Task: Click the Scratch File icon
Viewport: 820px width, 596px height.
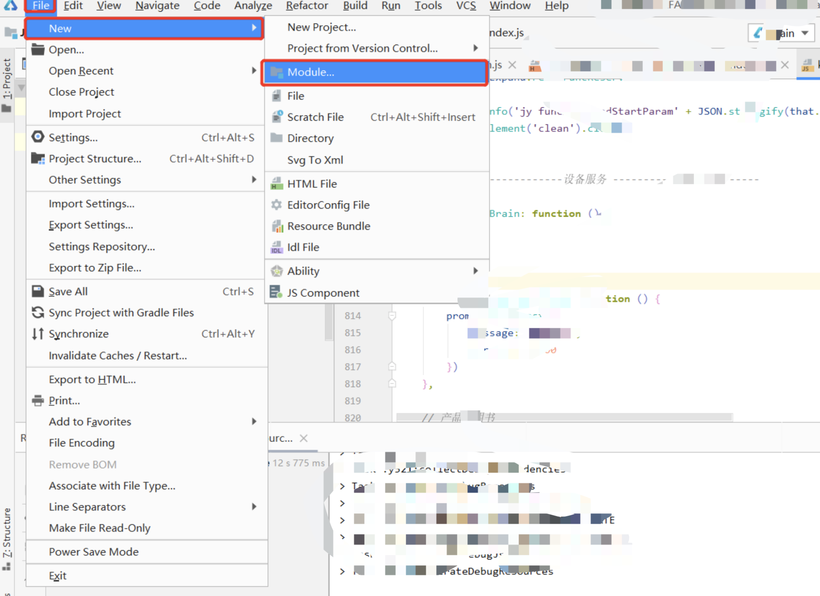Action: click(277, 117)
